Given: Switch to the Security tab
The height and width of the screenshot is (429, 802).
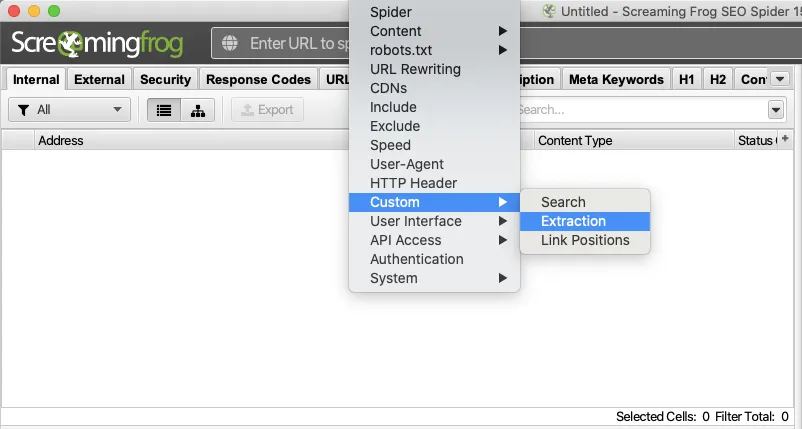Looking at the screenshot, I should pyautogui.click(x=165, y=80).
